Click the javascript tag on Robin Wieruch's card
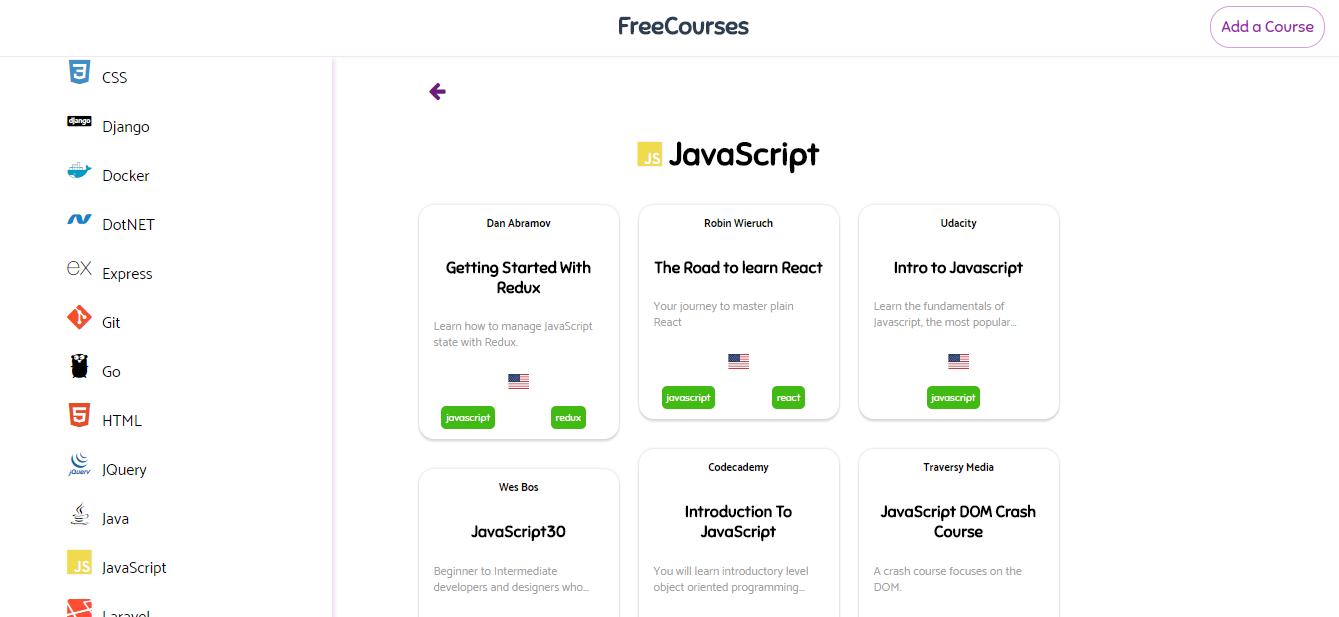Viewport: 1339px width, 617px height. 688,397
